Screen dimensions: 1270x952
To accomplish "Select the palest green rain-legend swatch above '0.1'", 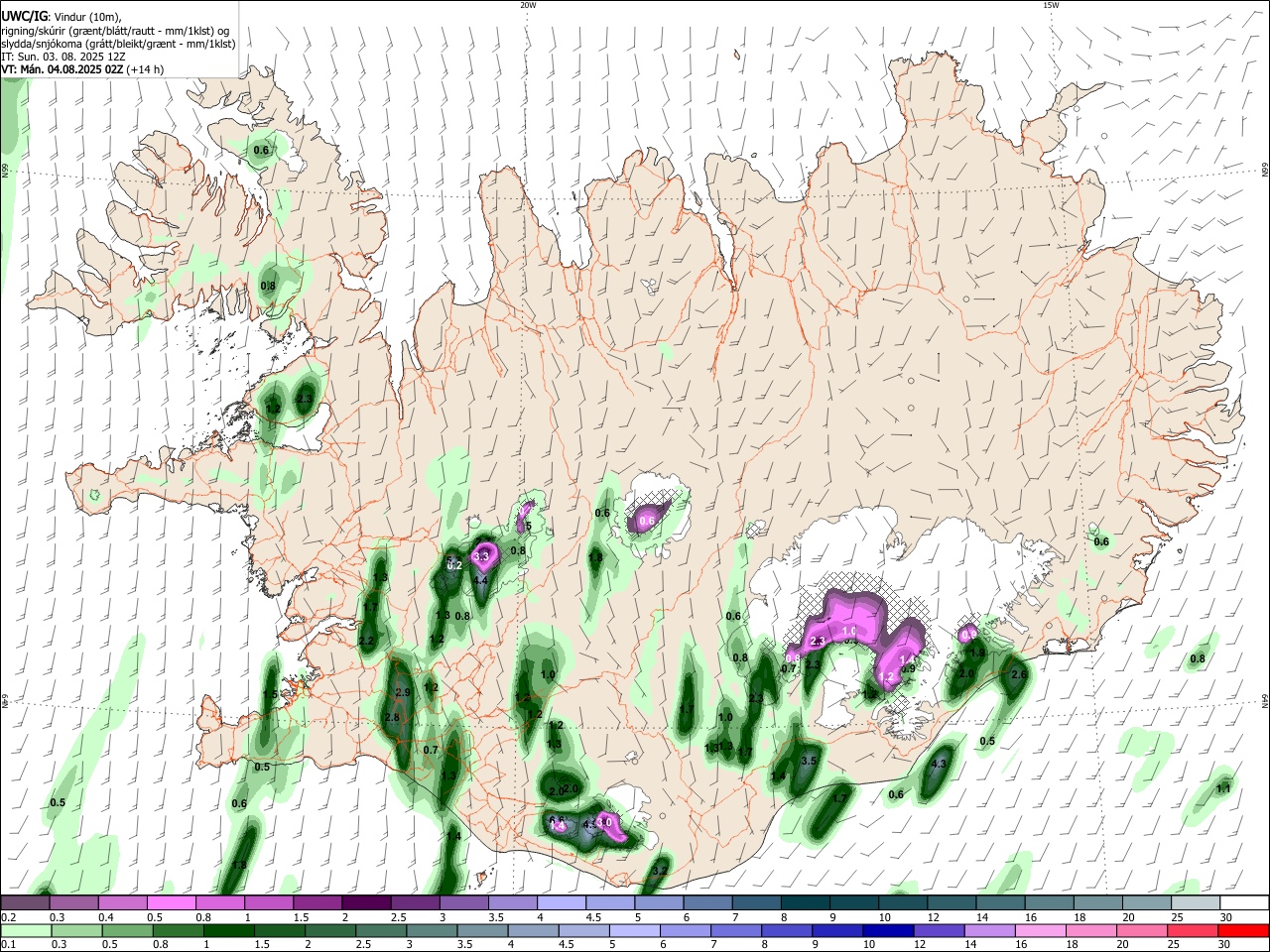I will click(x=25, y=930).
